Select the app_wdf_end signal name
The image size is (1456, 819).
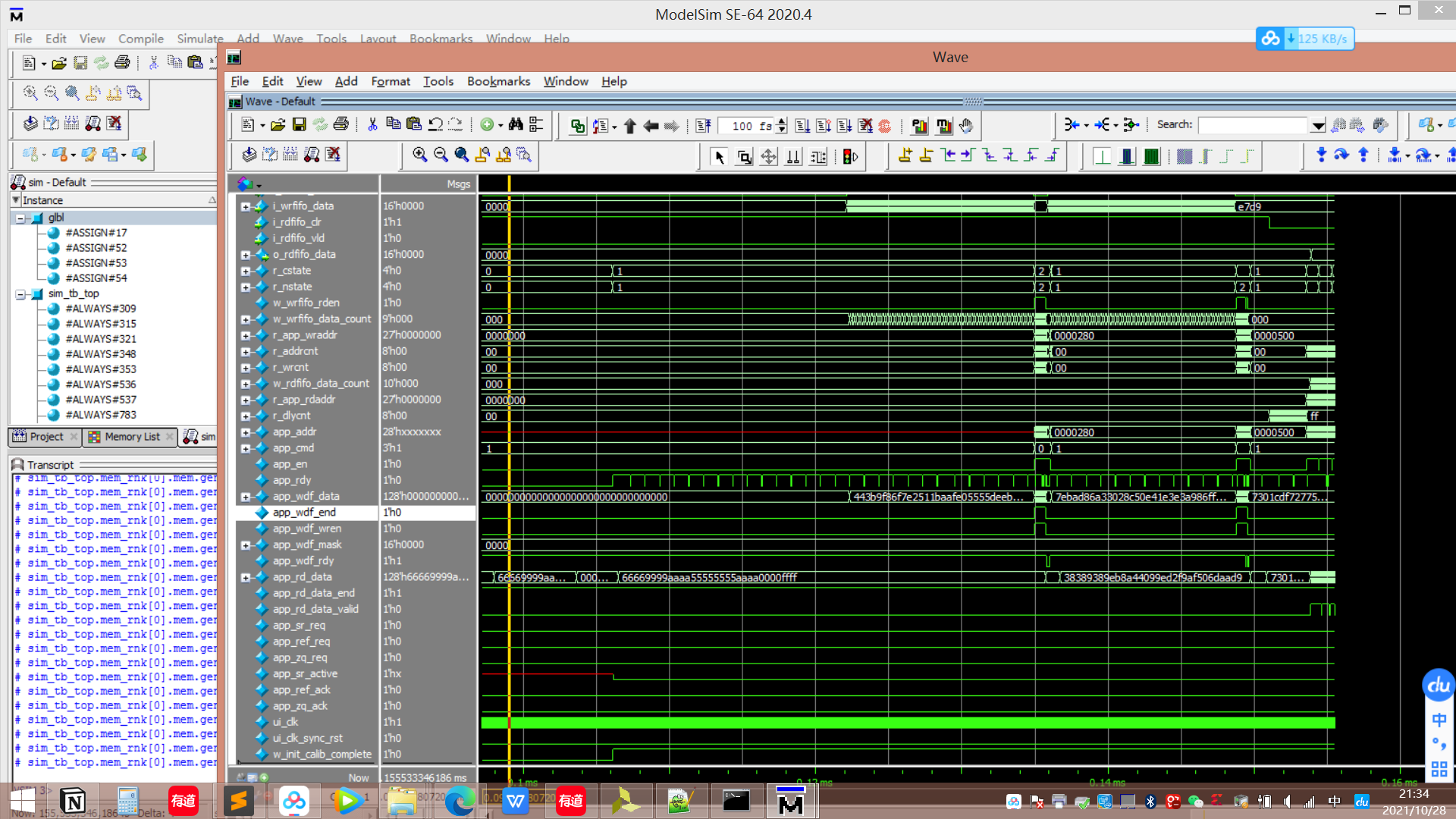coord(304,513)
